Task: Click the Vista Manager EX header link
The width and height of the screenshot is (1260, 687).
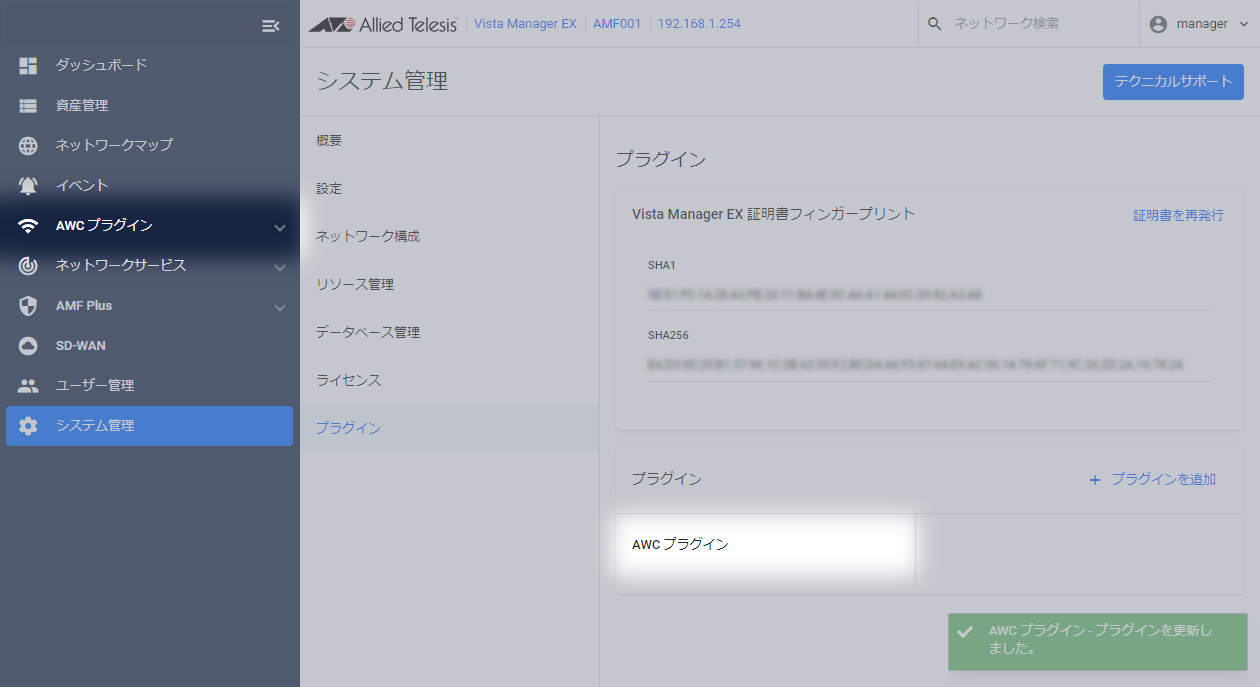Action: tap(525, 24)
